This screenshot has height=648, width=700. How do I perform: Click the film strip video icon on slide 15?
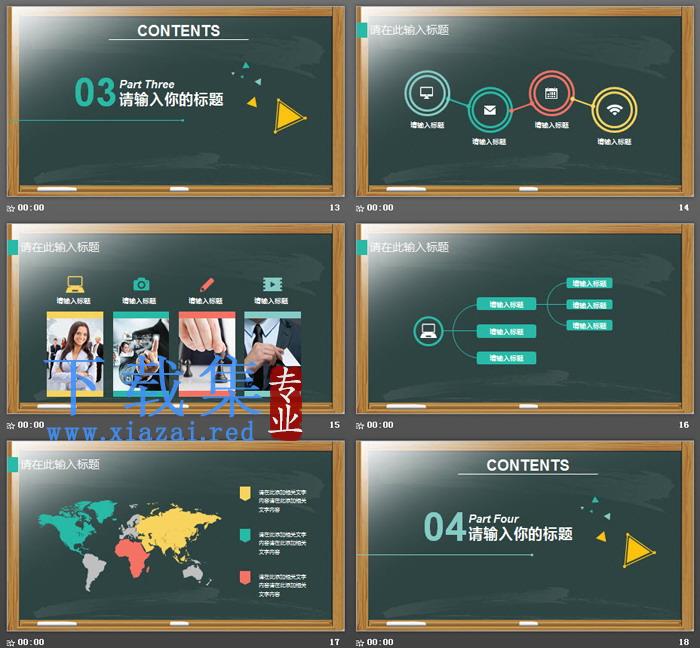(272, 284)
